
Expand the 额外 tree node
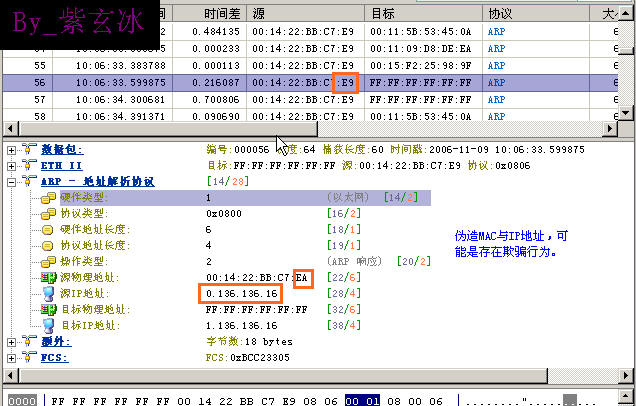[11, 342]
